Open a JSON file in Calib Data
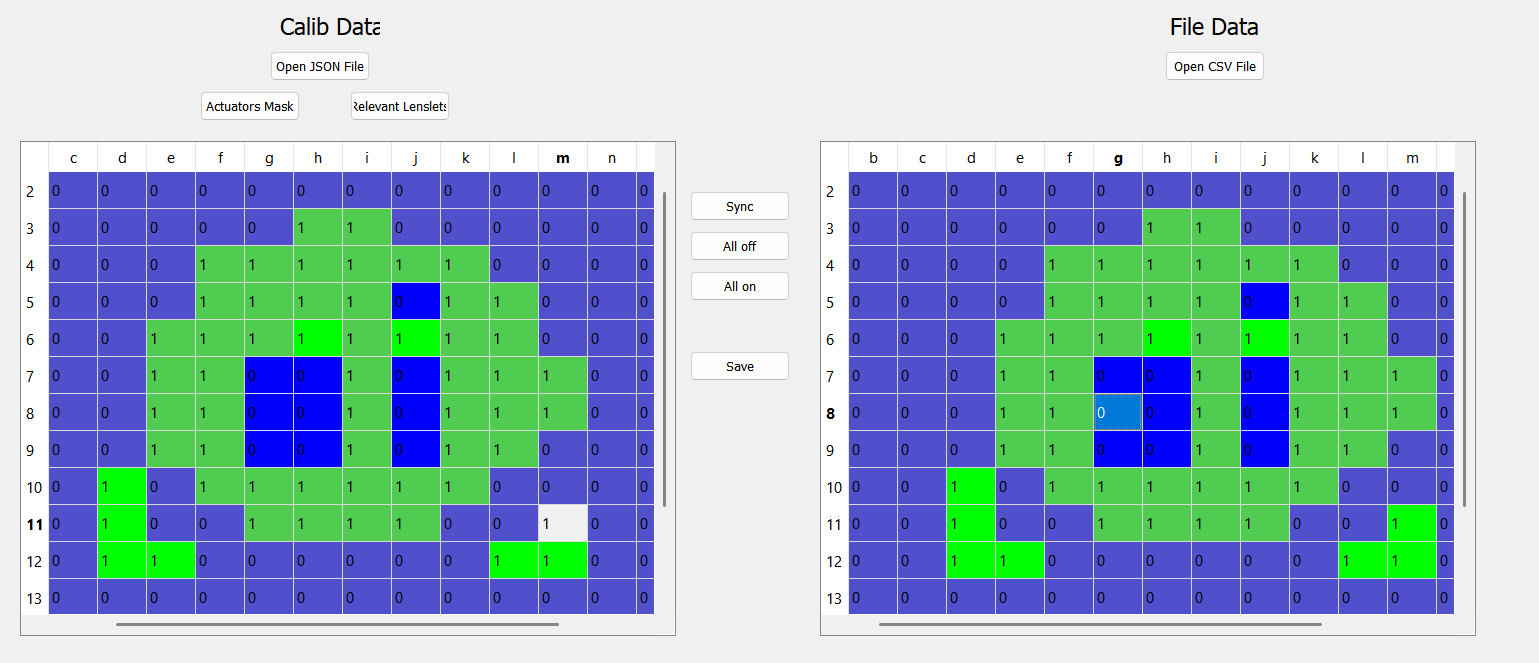 pos(319,66)
